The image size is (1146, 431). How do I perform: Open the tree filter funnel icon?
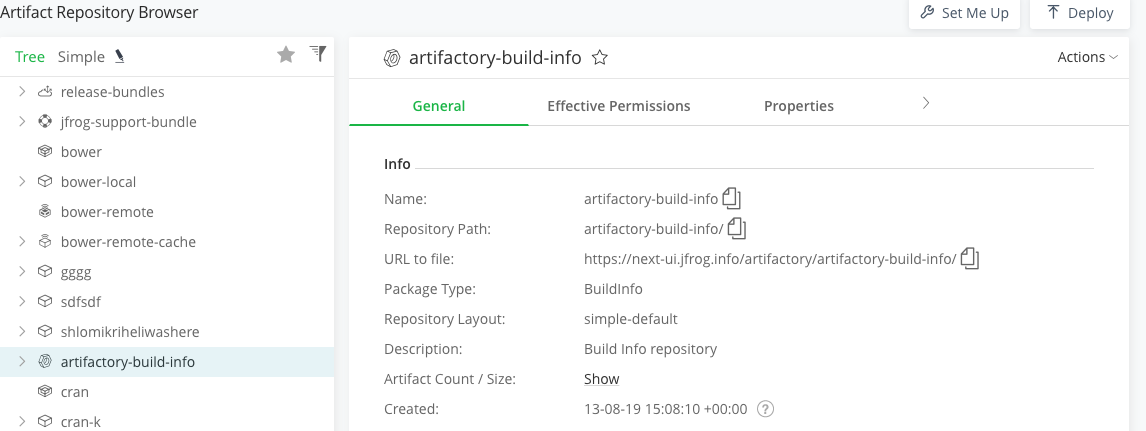(318, 53)
